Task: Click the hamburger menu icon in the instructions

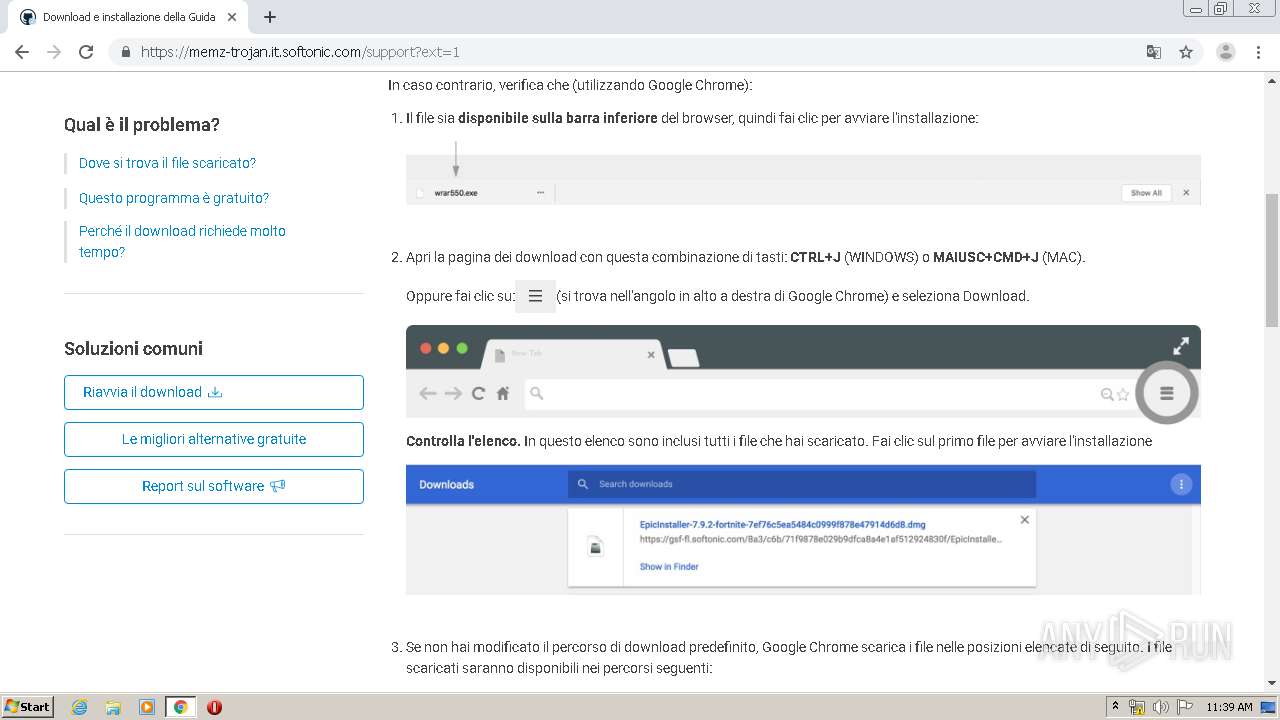Action: 535,296
